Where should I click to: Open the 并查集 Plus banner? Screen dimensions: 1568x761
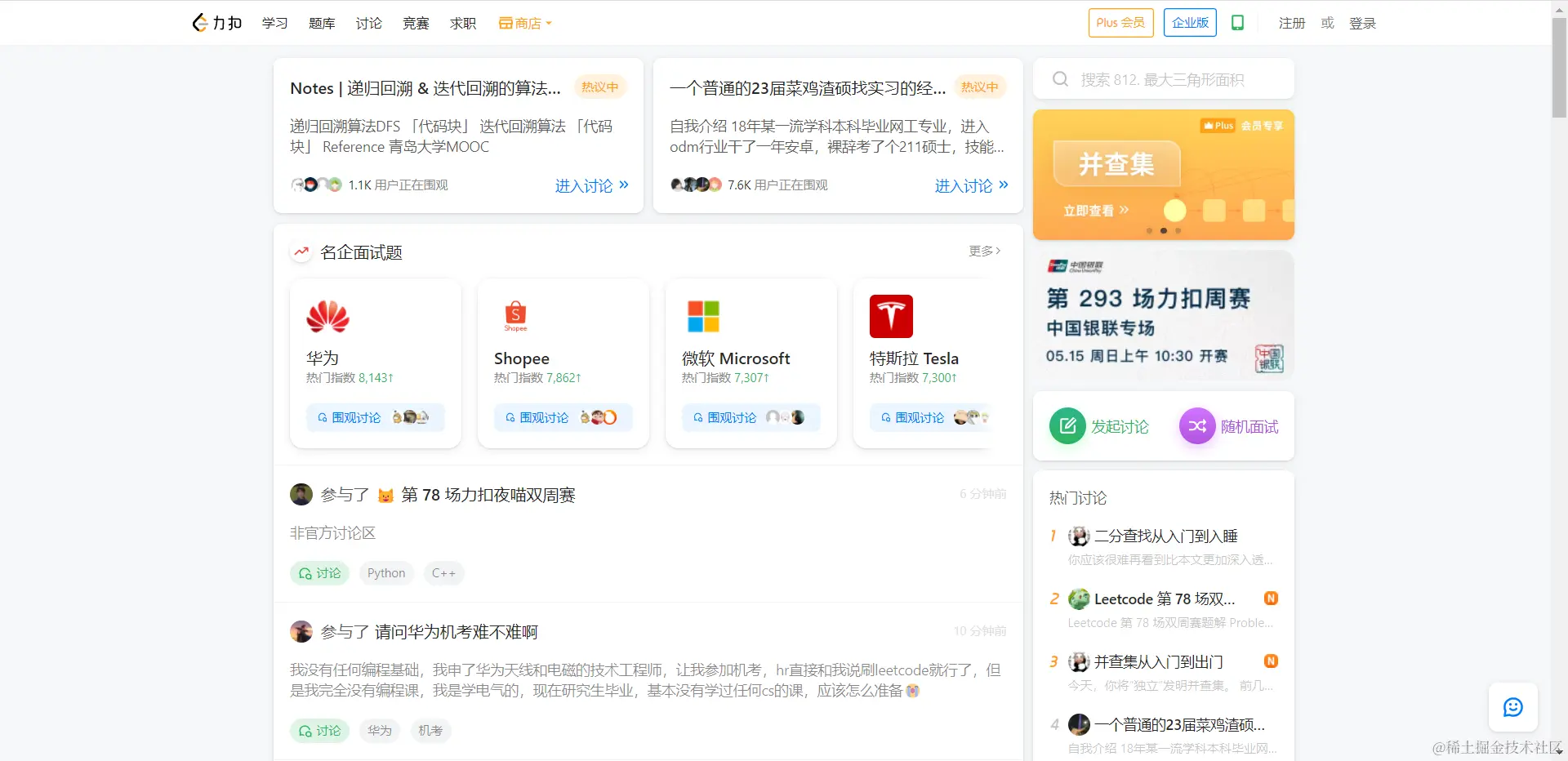click(1163, 174)
